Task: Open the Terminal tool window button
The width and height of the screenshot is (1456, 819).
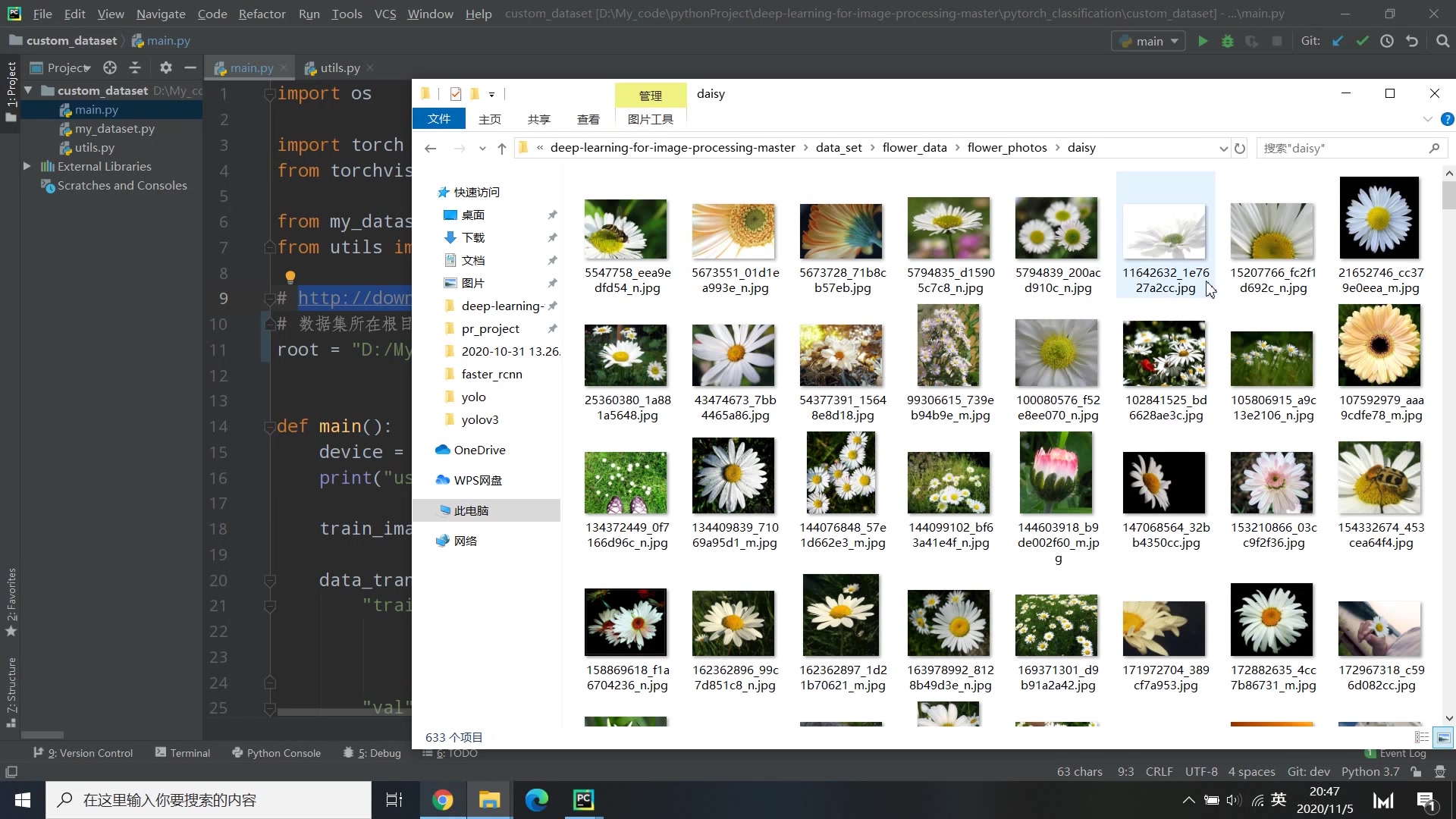Action: coord(182,753)
